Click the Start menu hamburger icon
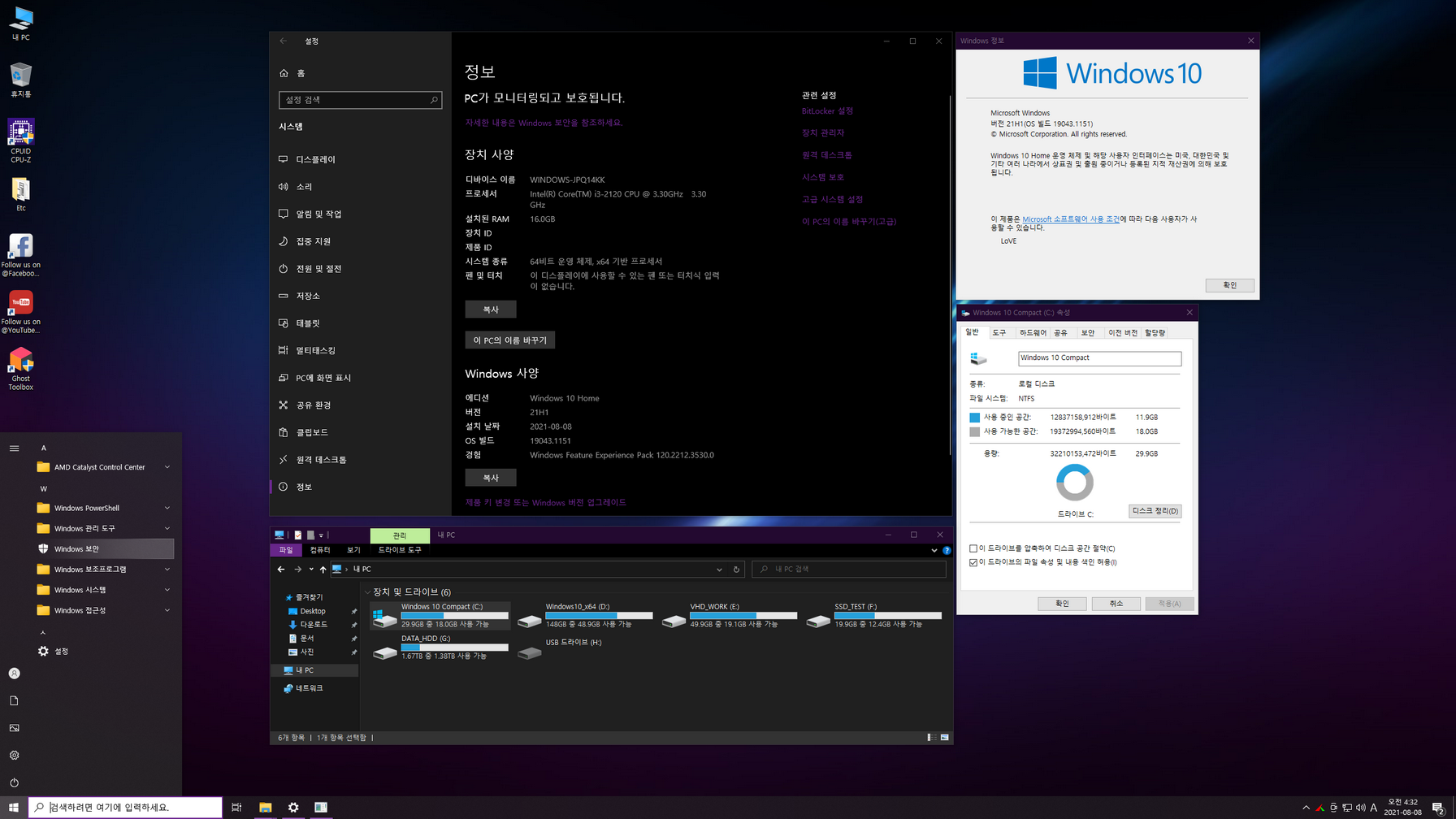Screen dimensions: 1456x819 (x=14, y=448)
